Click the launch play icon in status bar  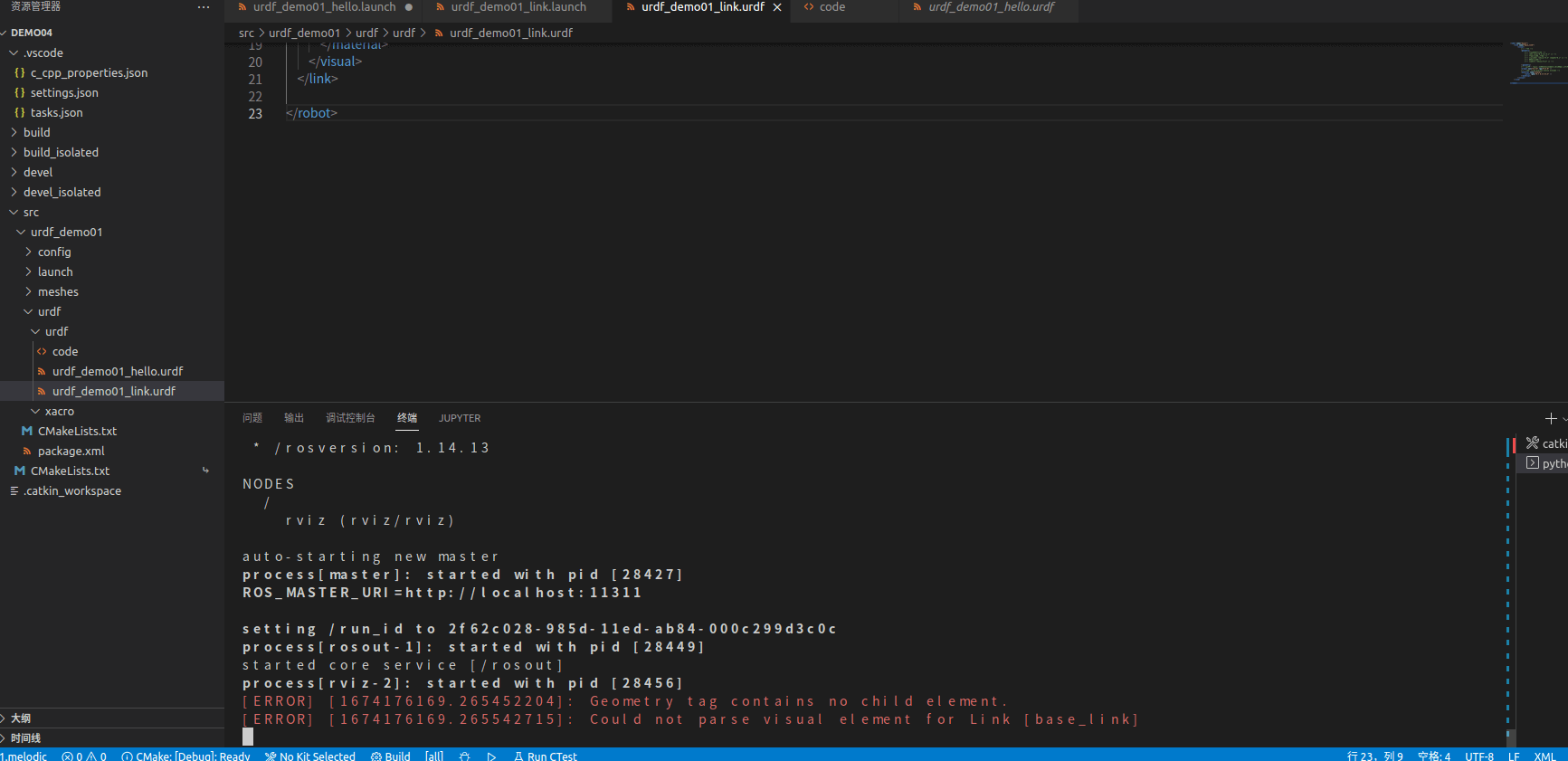coord(491,756)
